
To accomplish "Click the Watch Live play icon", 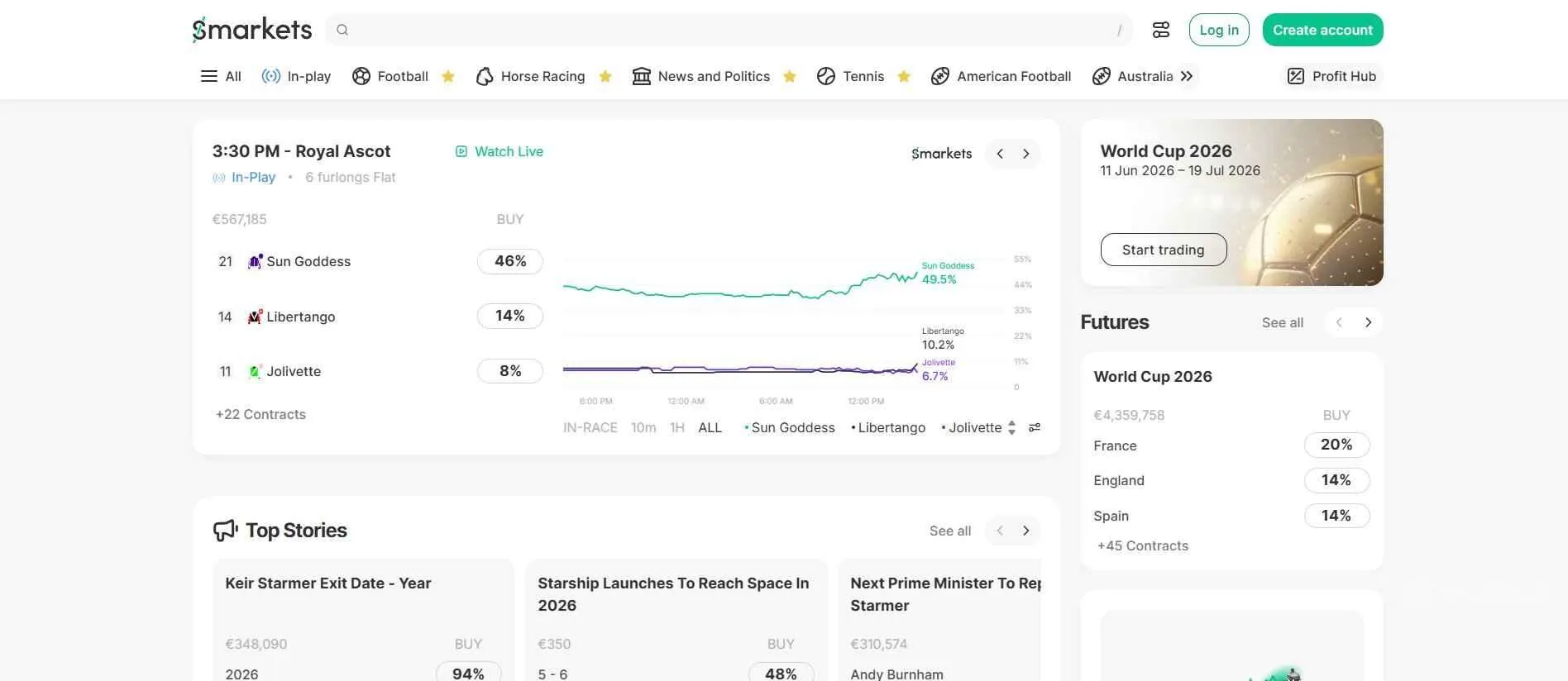I will 461,151.
